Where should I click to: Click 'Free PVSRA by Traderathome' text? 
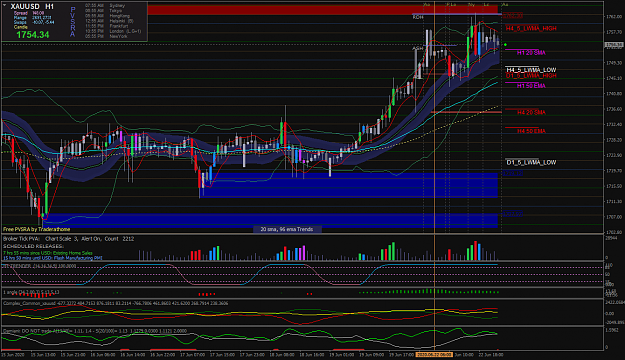37,229
